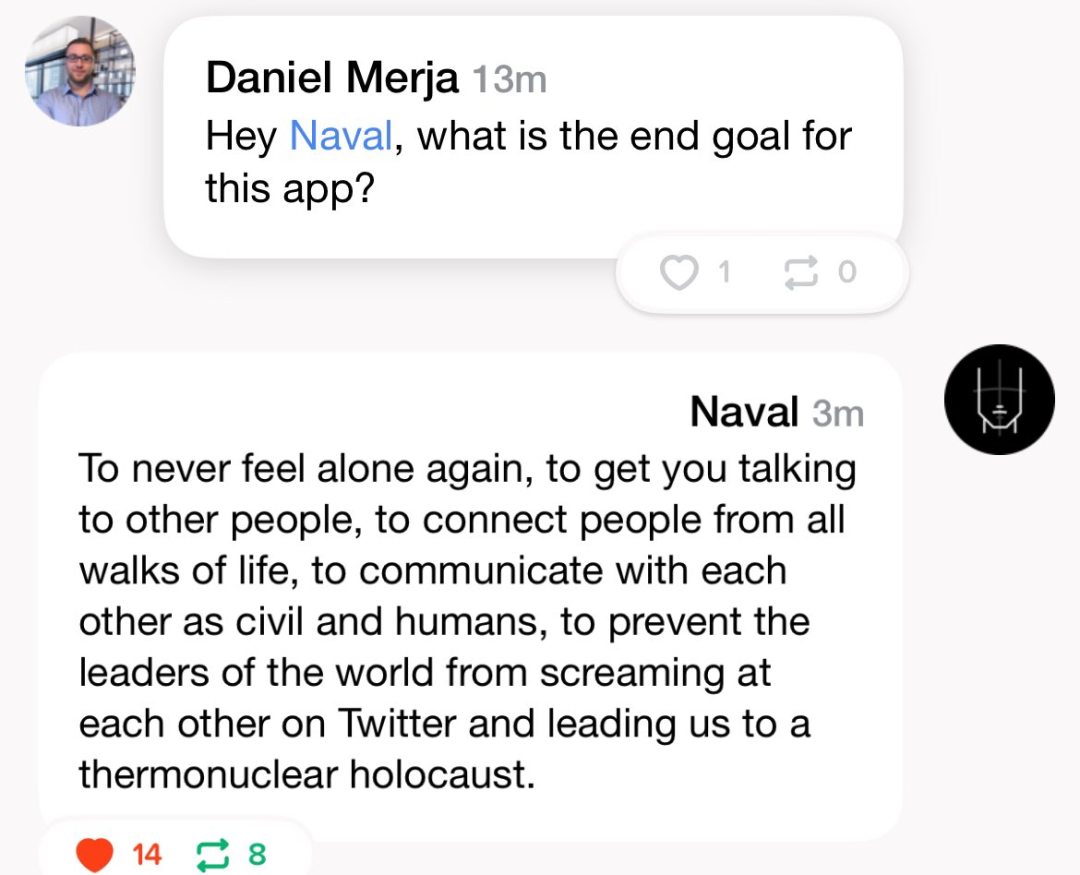Screen dimensions: 1080x875
Task: Show the 14 likes on Naval's reply
Action: click(x=147, y=855)
